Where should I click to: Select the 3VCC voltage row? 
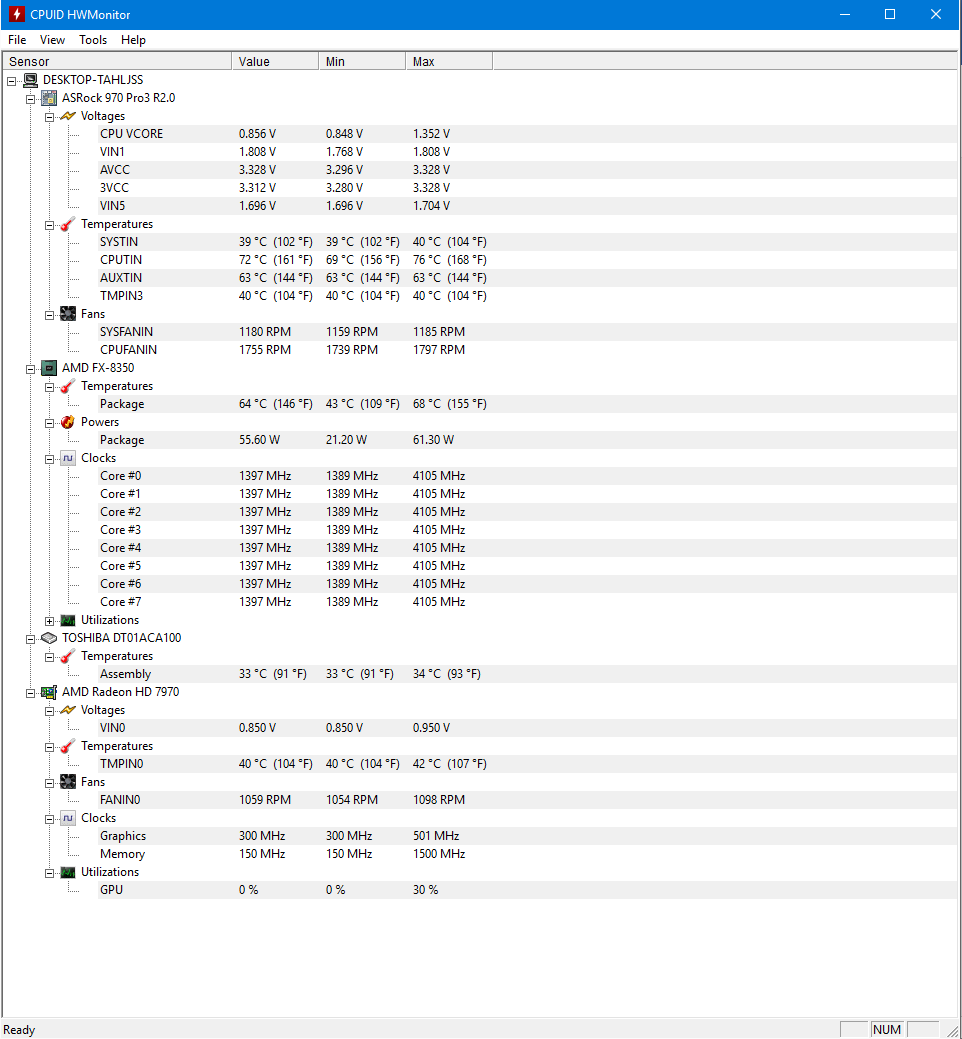pos(527,188)
